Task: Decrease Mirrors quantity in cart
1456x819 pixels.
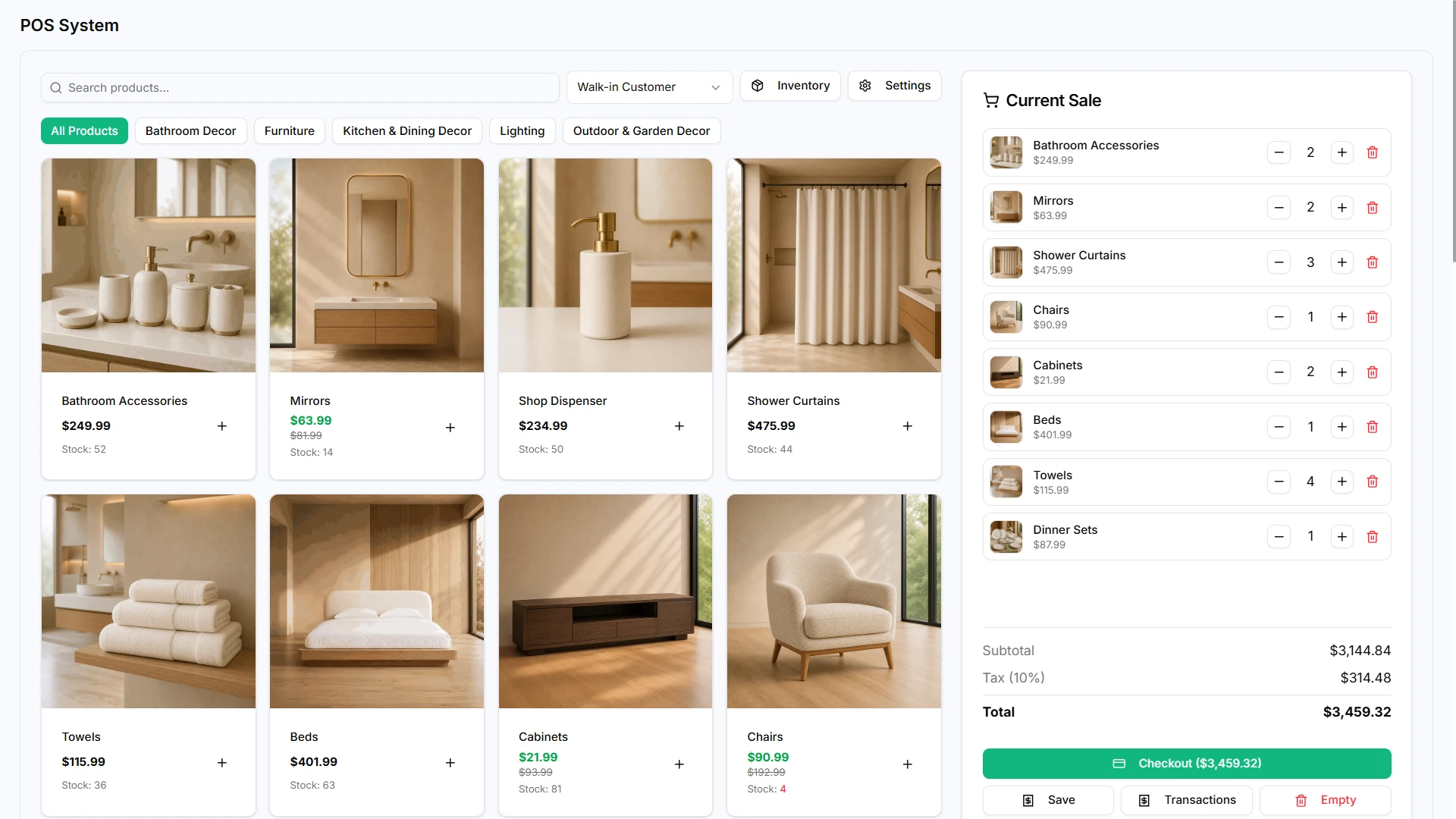Action: (x=1279, y=208)
